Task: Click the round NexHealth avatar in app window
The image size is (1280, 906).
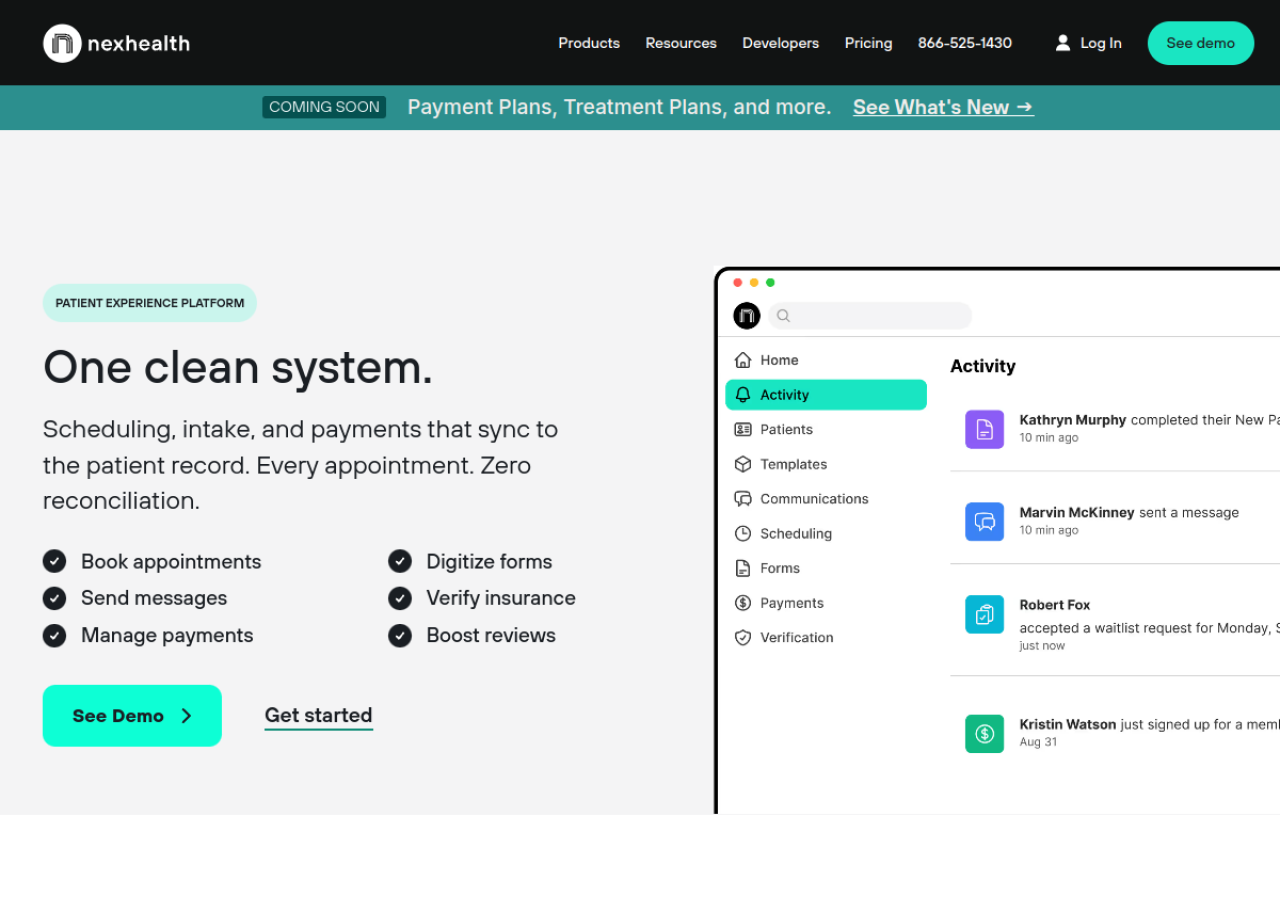Action: pyautogui.click(x=747, y=316)
